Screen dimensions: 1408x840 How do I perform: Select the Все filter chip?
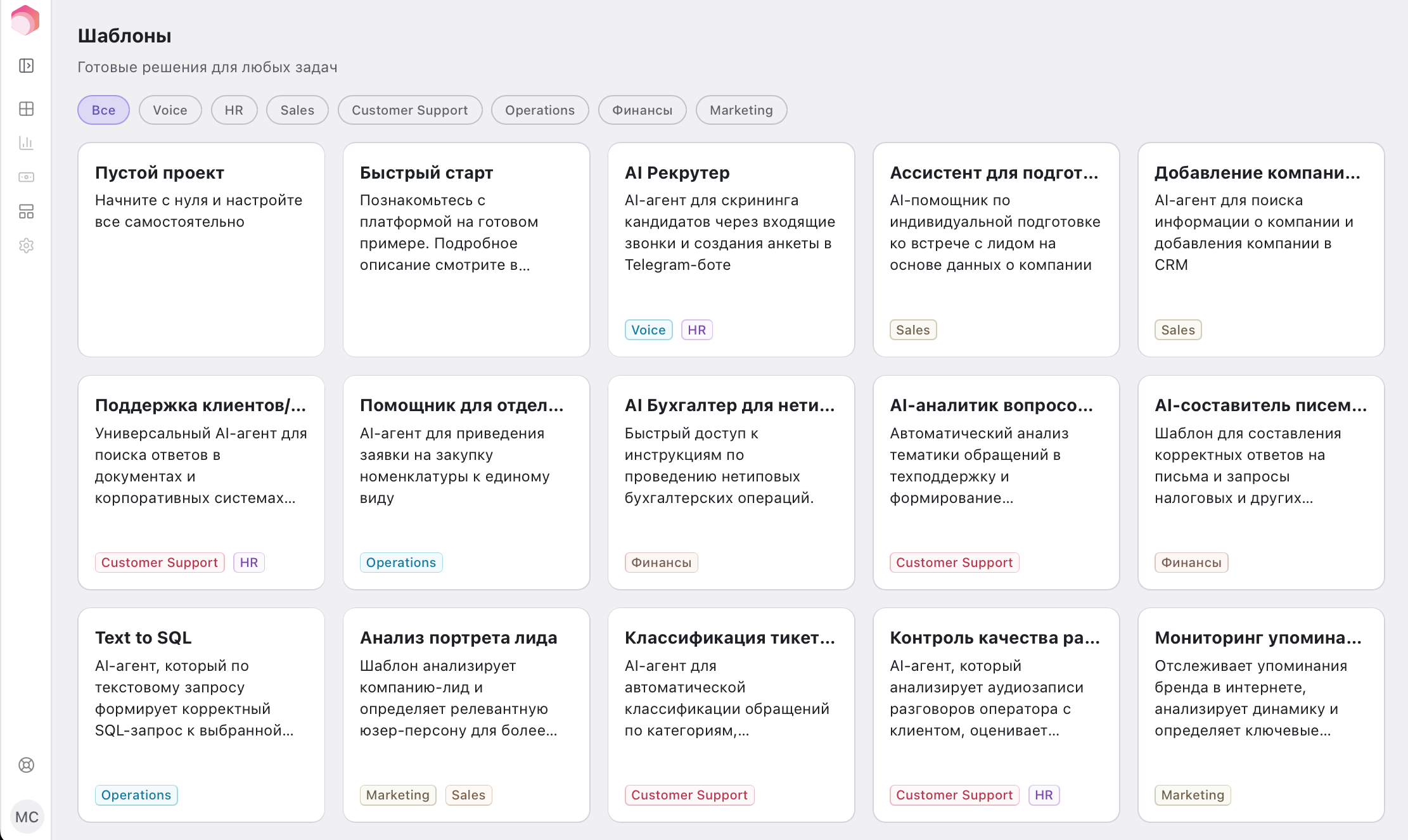click(103, 110)
